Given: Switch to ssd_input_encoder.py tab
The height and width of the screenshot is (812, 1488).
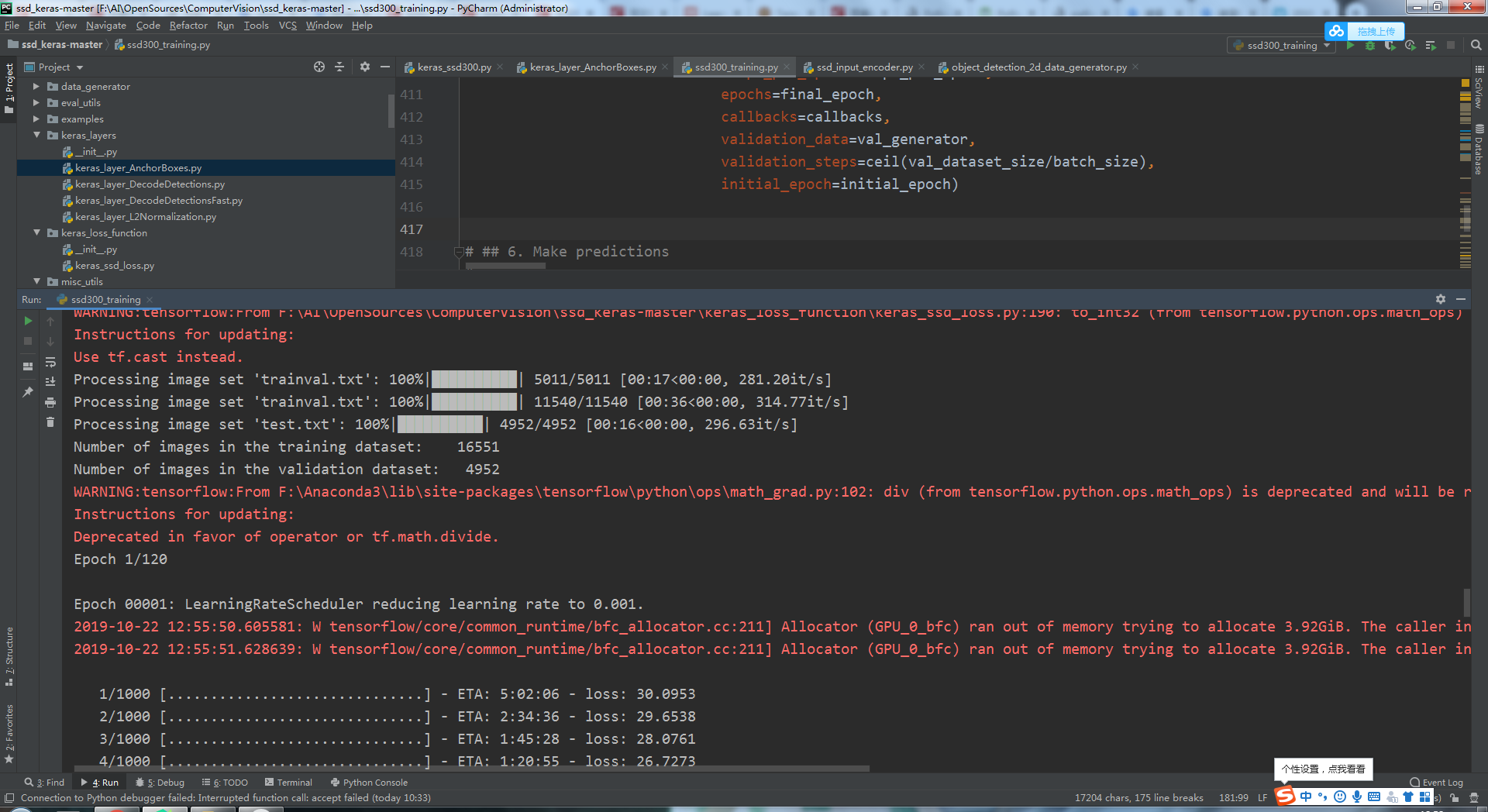Looking at the screenshot, I should [864, 67].
